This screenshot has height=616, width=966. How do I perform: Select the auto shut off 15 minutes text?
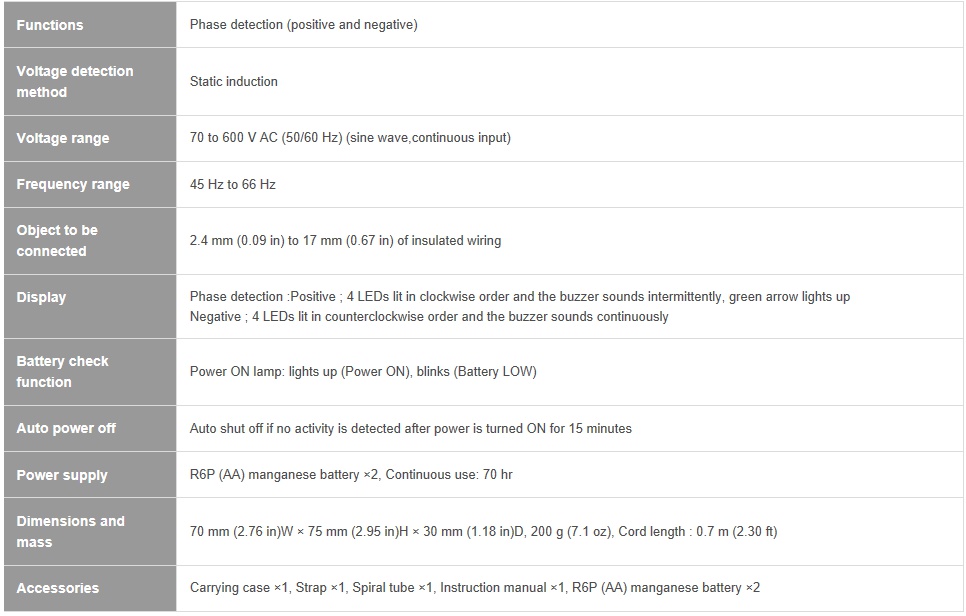click(410, 428)
